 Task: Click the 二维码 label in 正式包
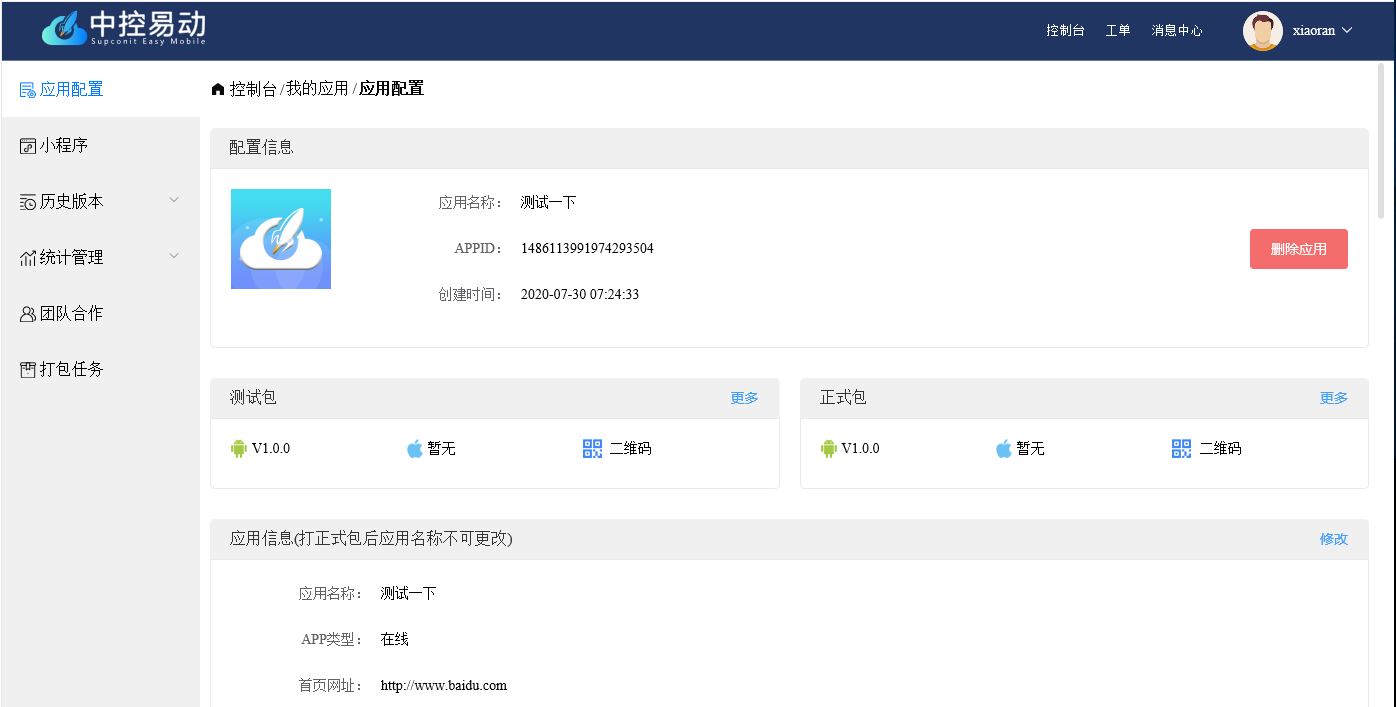[x=1220, y=449]
